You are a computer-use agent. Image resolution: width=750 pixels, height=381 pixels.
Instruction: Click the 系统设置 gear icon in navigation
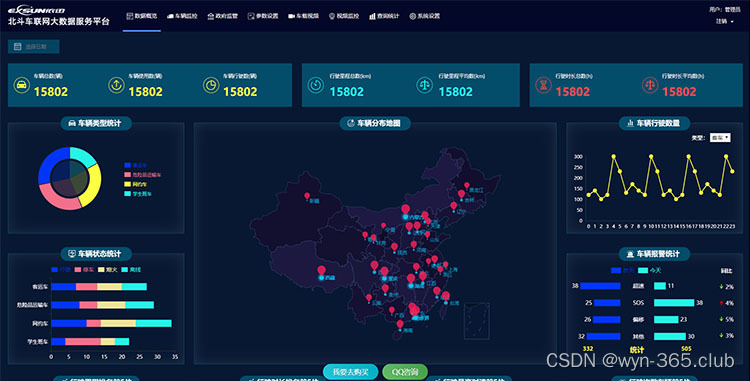tap(412, 16)
